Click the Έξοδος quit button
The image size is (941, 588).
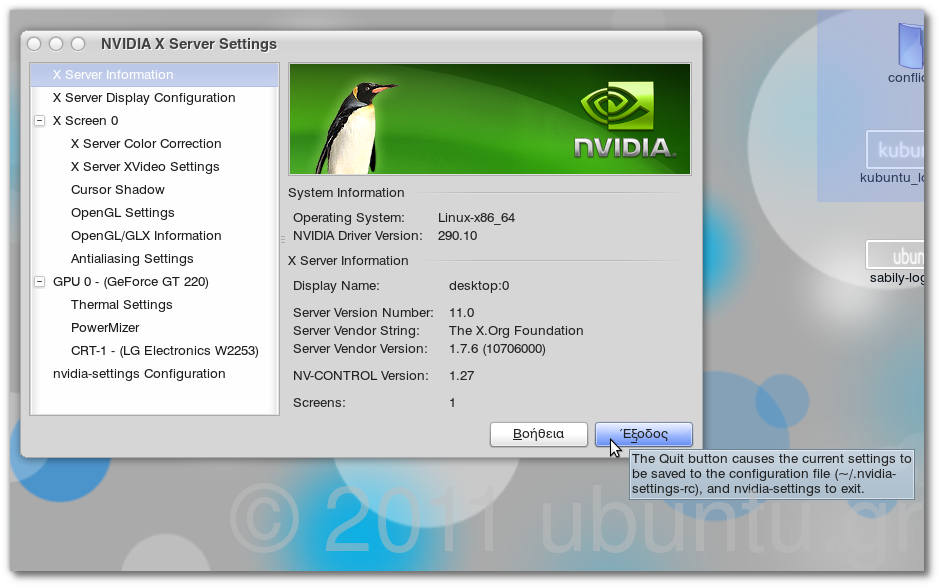pos(643,434)
